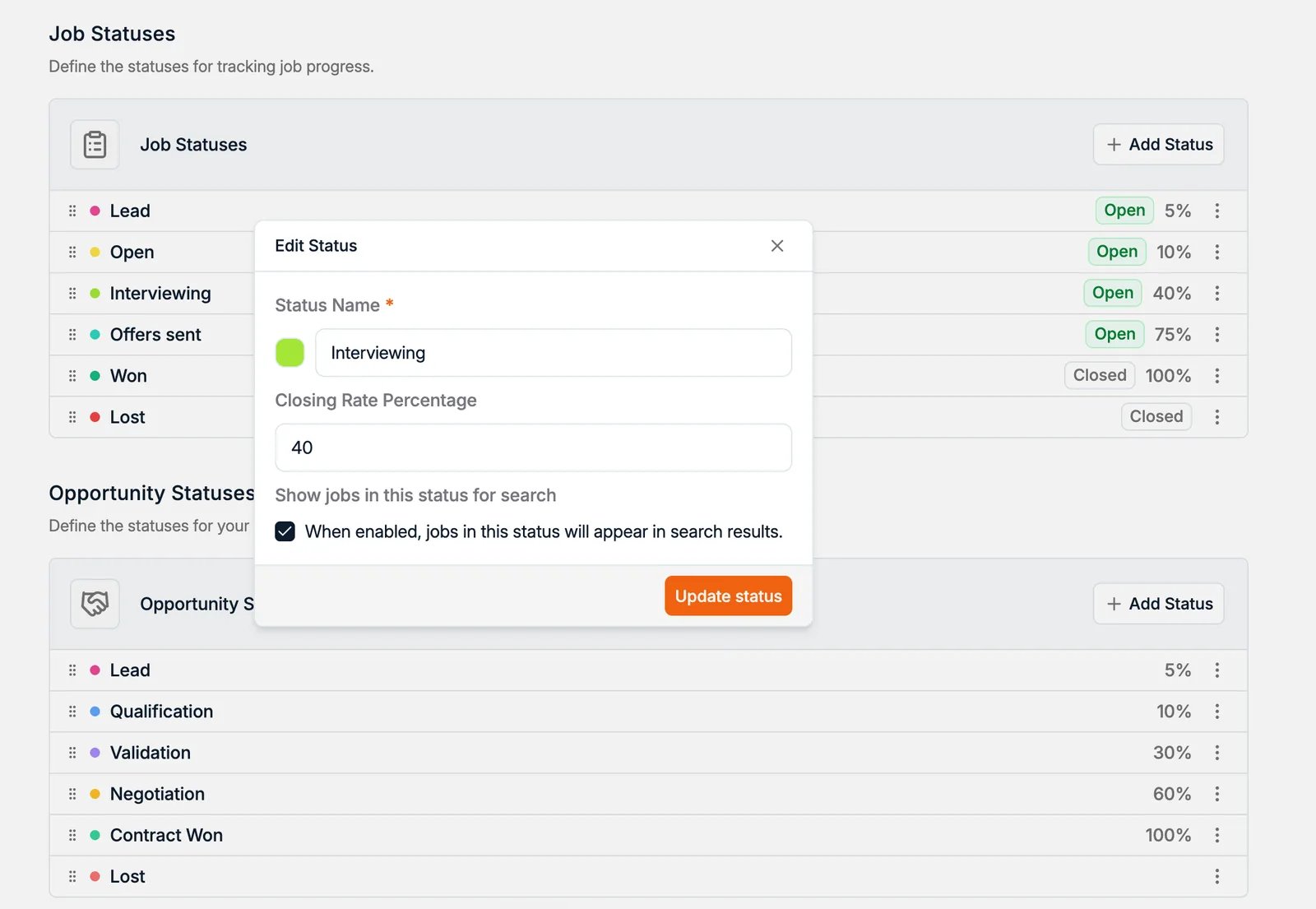Add a new job status

click(1158, 145)
